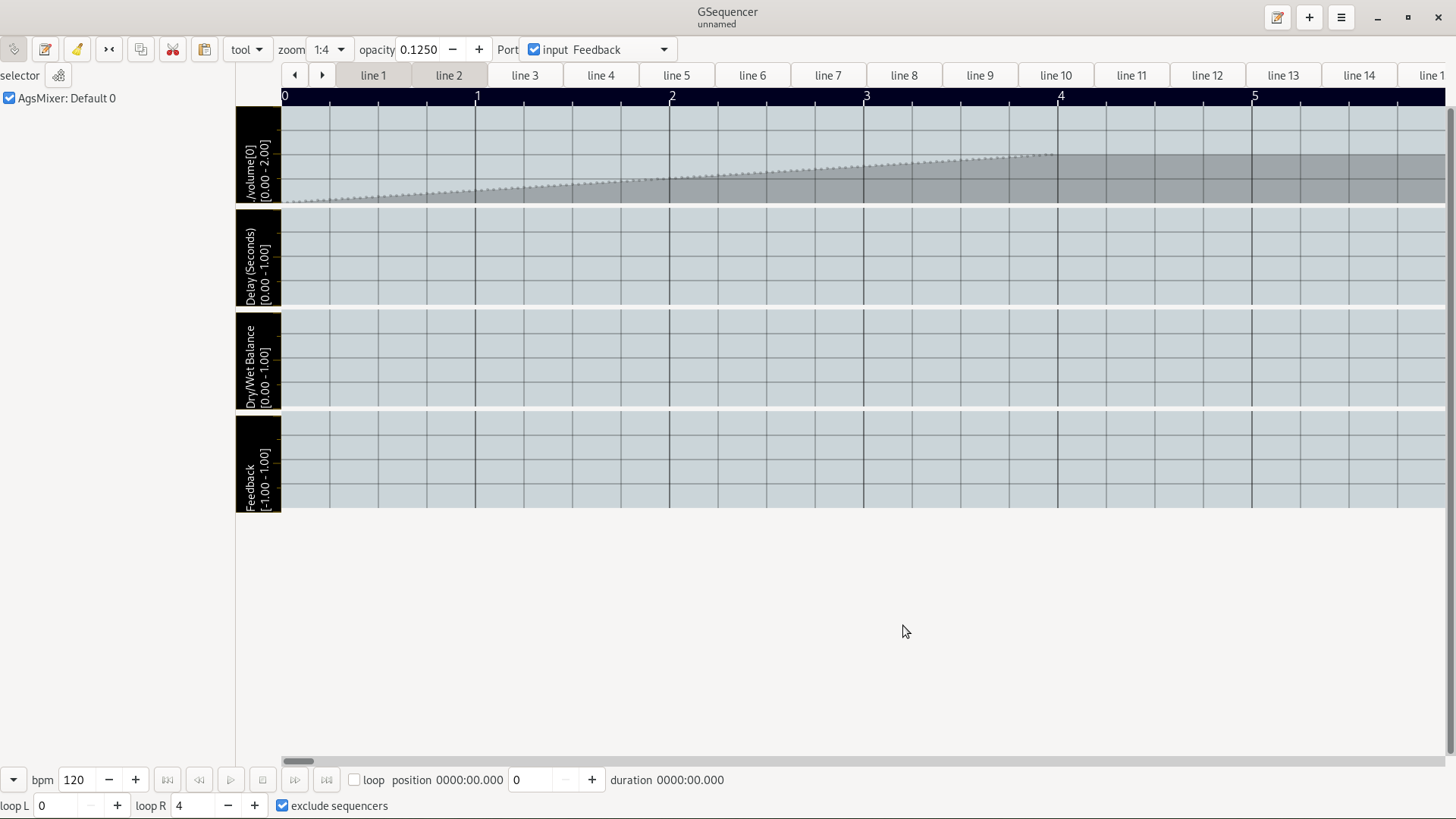
Task: Activate the selection tool
Action: (108, 49)
